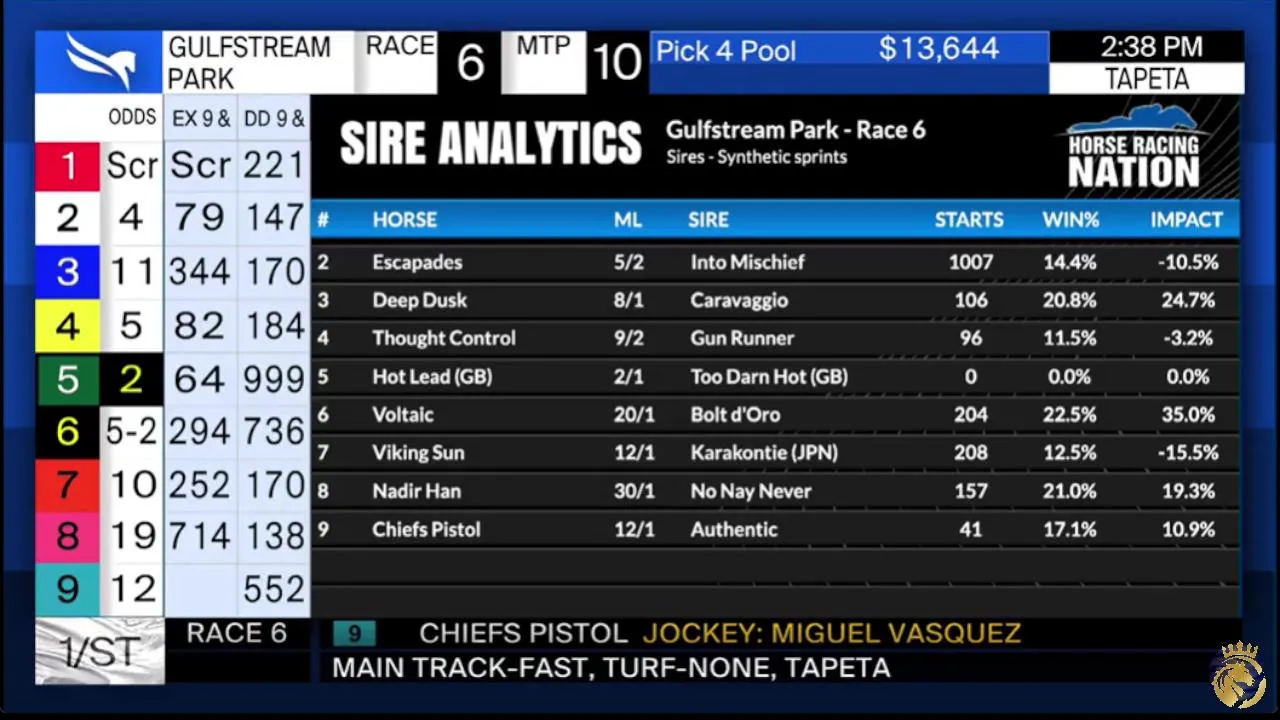Select the horse name Voltaic
1280x720 pixels.
(x=403, y=415)
